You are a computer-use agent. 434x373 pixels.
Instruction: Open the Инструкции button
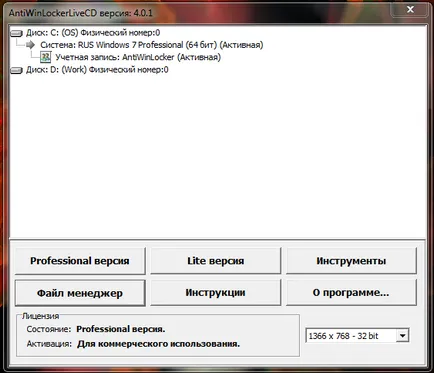click(x=216, y=293)
